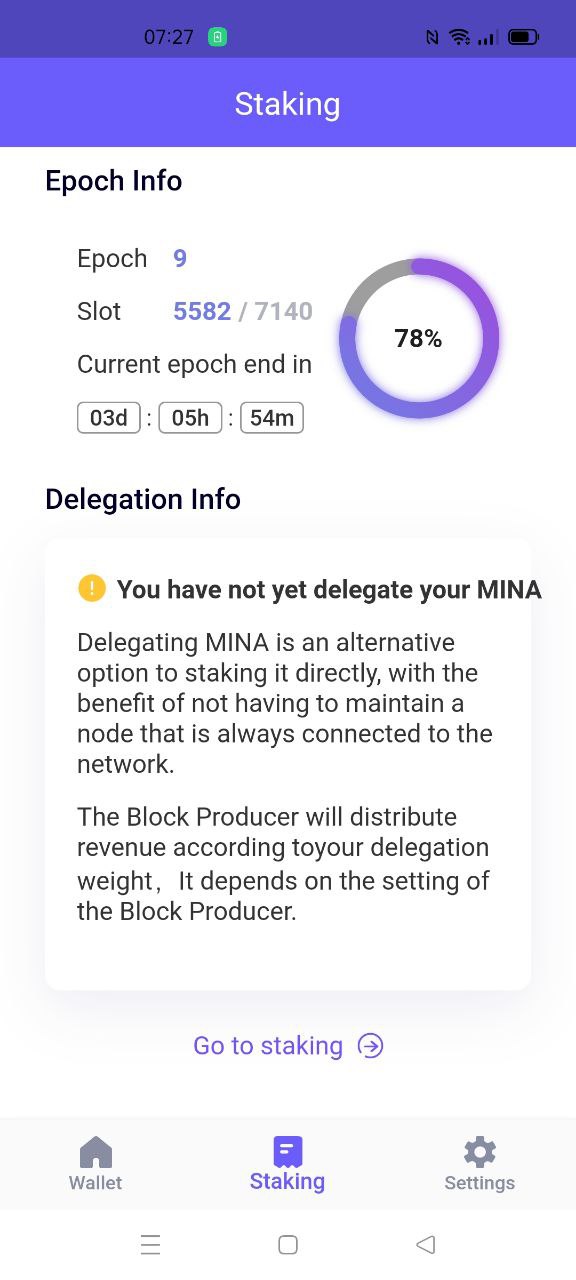Open the Settings gear icon

pos(480,1152)
